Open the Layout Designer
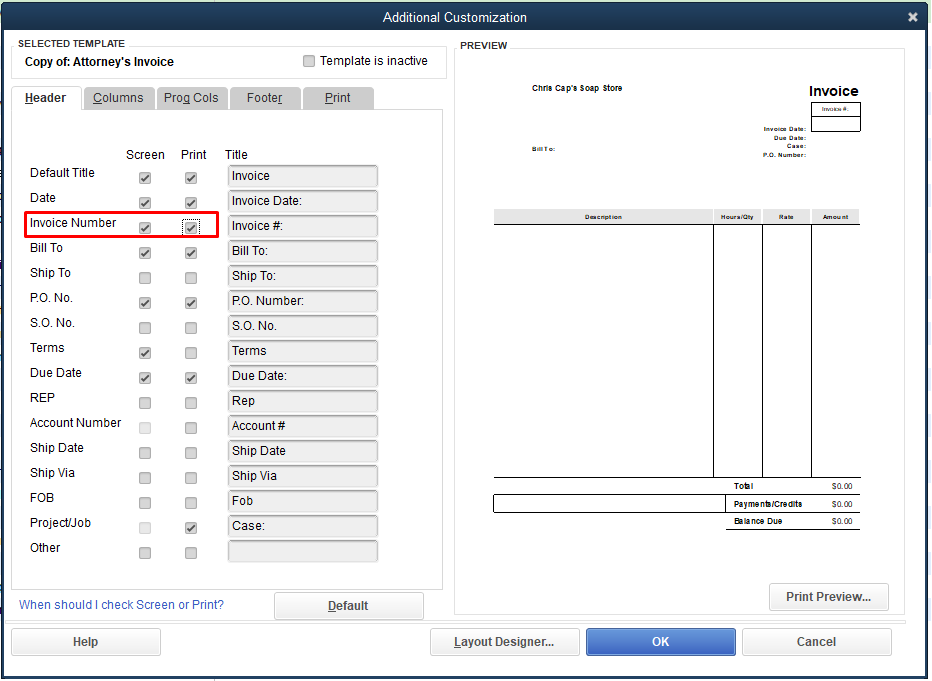Viewport: 932px width, 681px height. pyautogui.click(x=504, y=642)
